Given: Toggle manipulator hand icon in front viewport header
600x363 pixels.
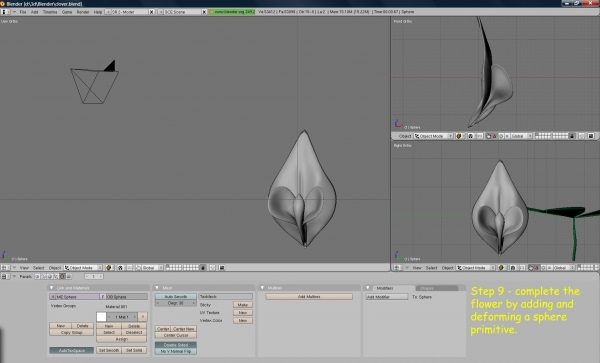Looking at the screenshot, I should (489, 136).
